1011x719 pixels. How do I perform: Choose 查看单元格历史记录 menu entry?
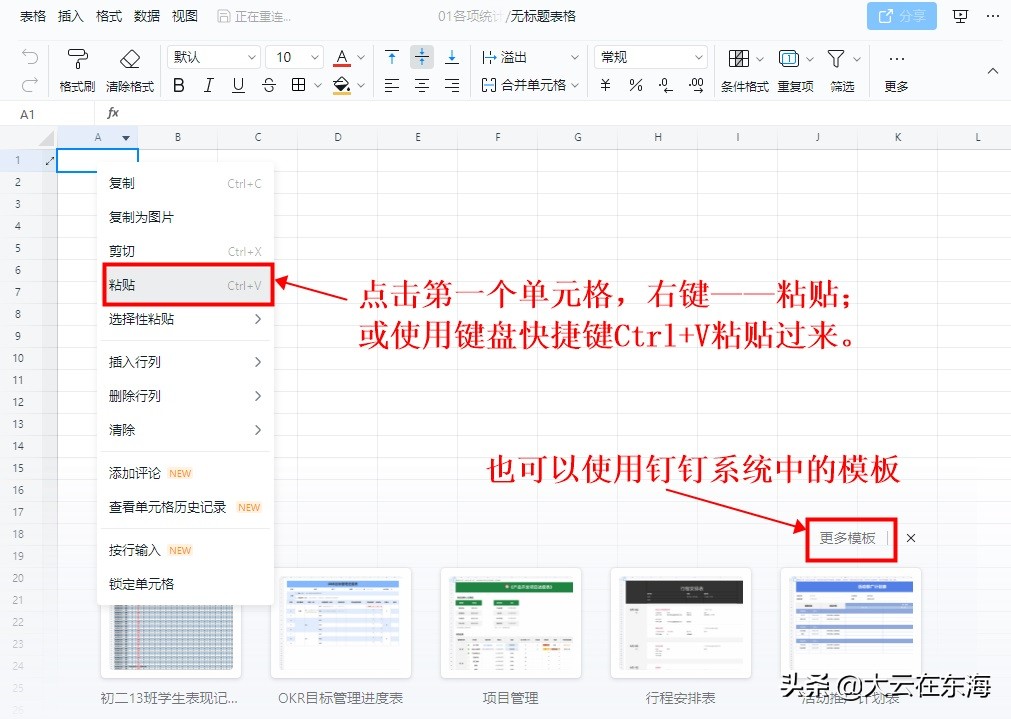[x=186, y=507]
